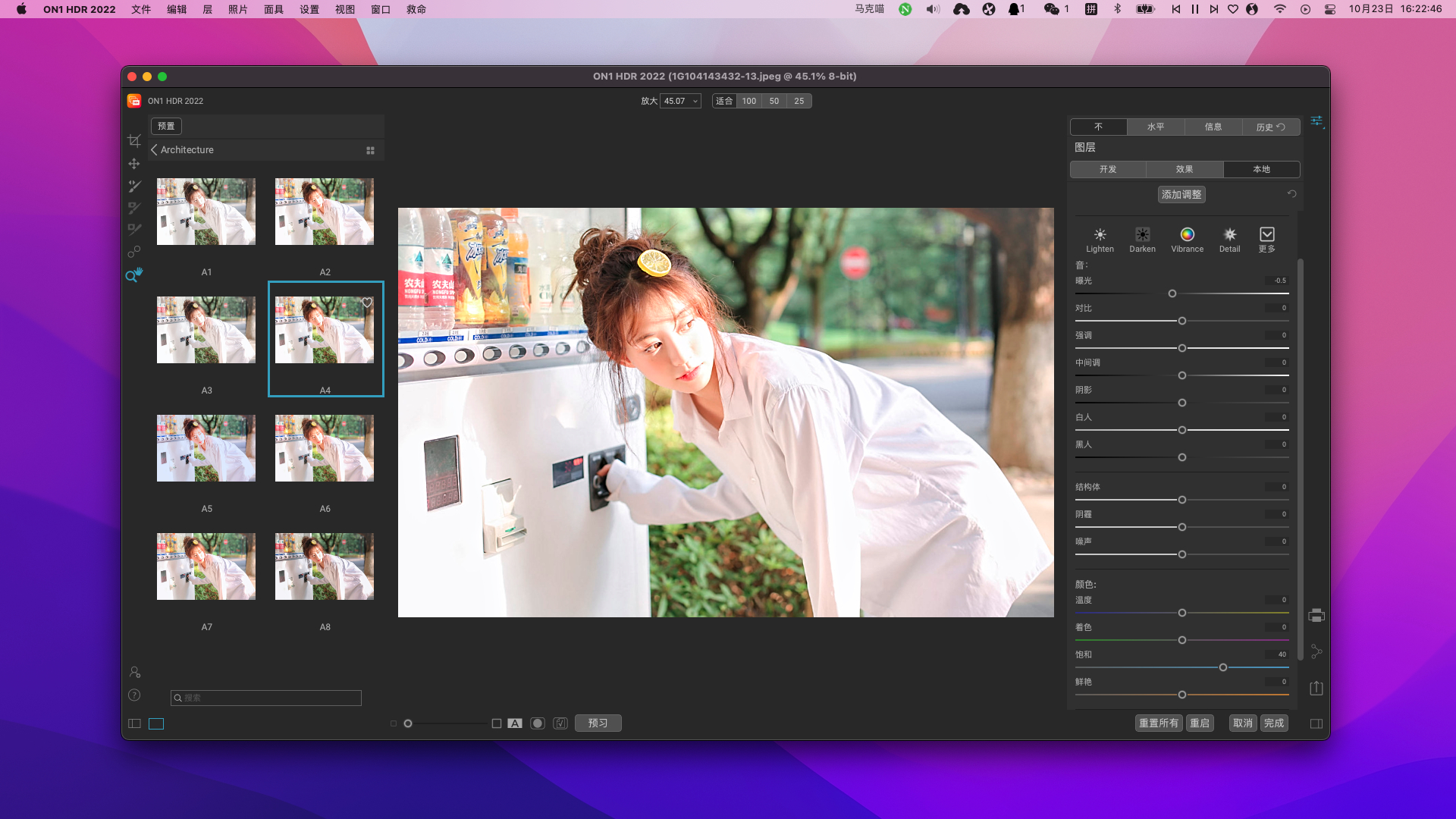Select the Move/Transform tool

pyautogui.click(x=134, y=164)
